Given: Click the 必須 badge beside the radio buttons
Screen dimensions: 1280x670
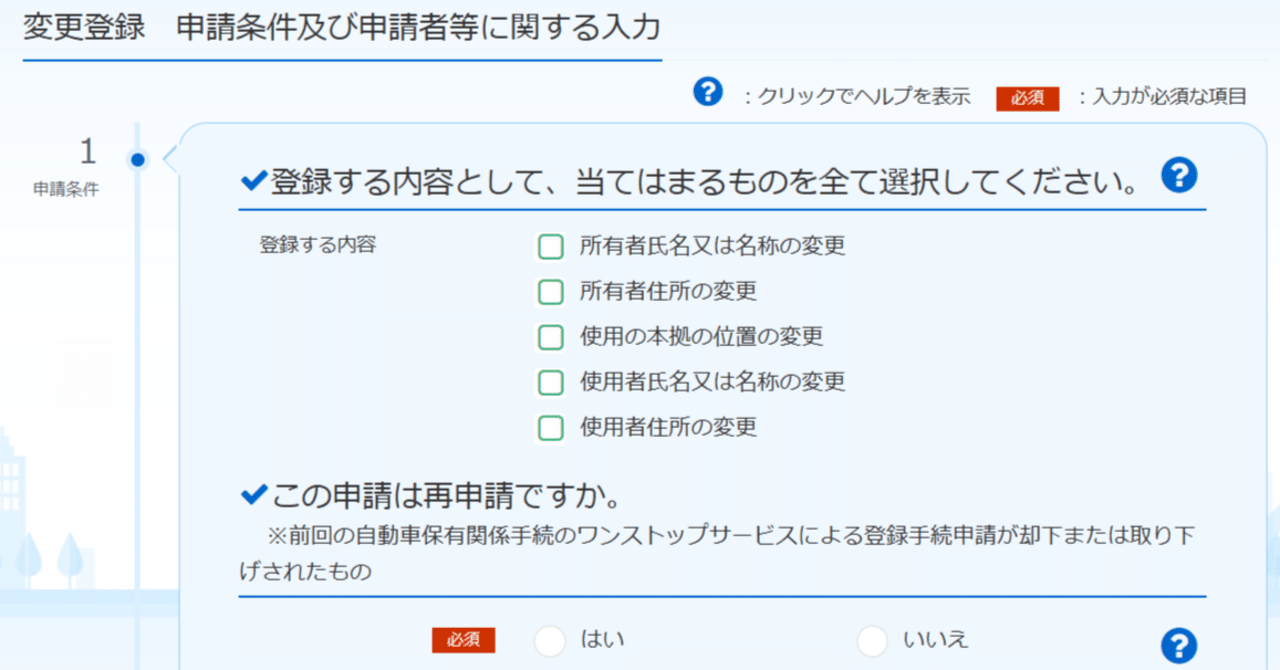Looking at the screenshot, I should [463, 640].
